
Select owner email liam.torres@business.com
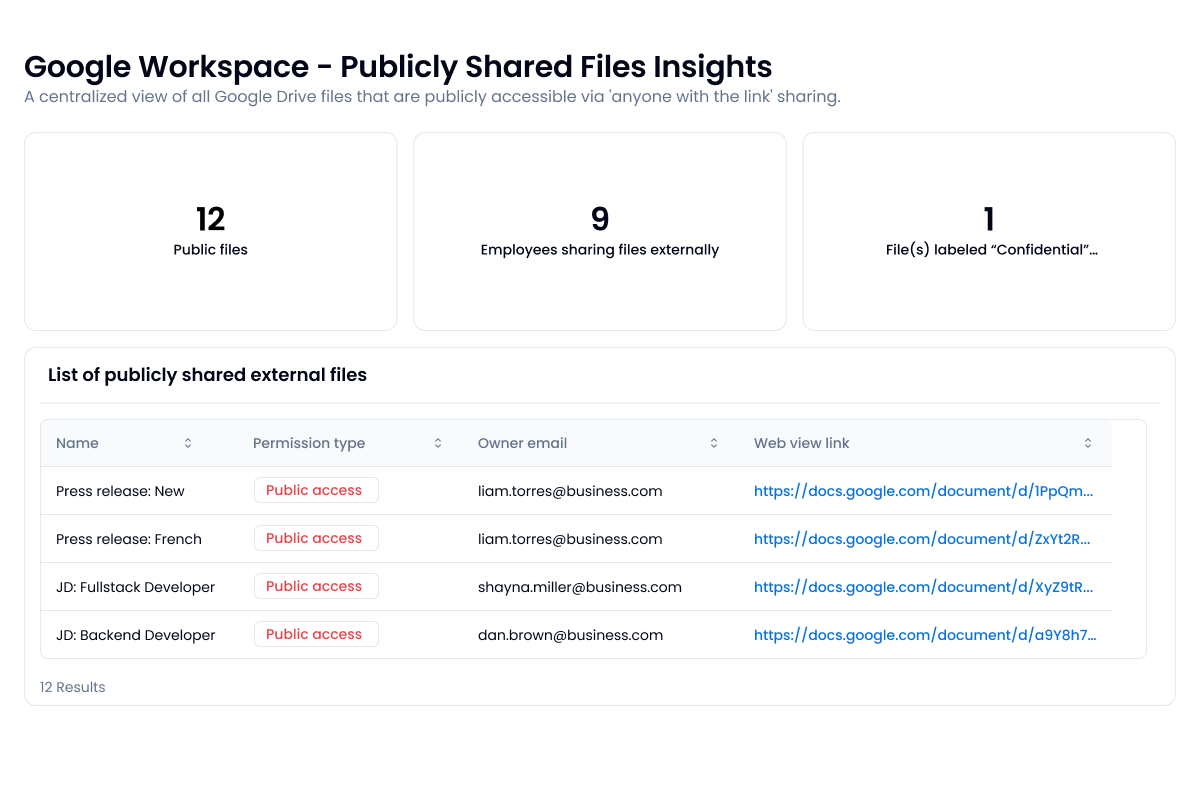coord(569,490)
